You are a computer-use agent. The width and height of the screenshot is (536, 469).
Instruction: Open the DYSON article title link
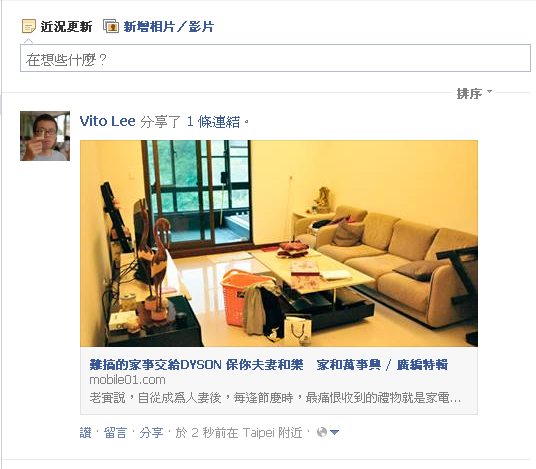269,365
